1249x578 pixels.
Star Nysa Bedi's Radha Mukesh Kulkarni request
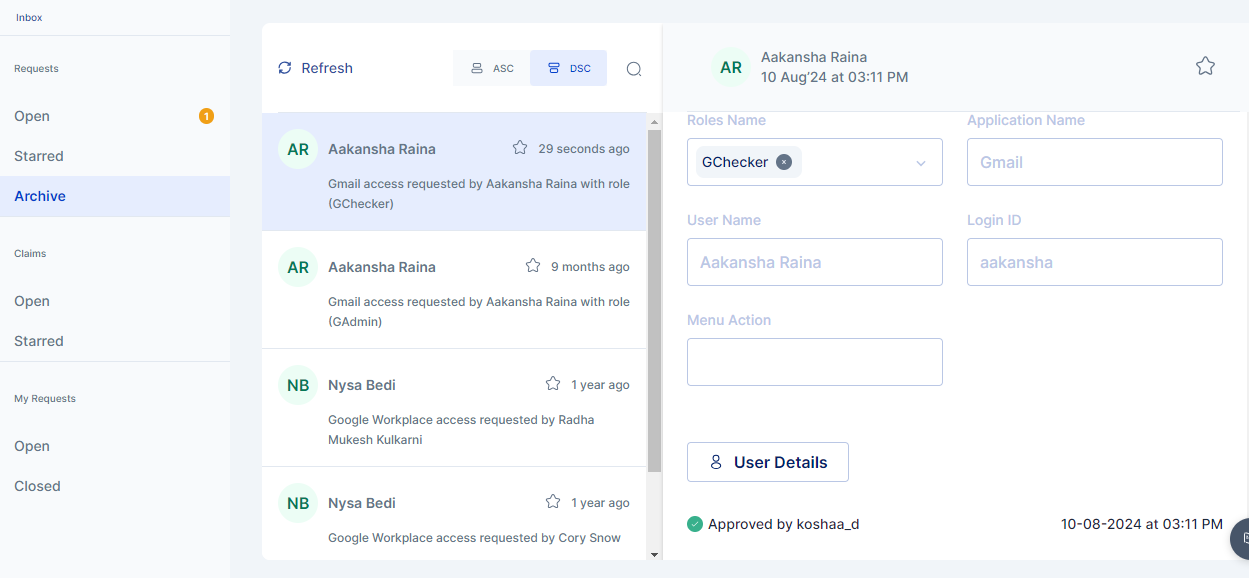coord(553,384)
